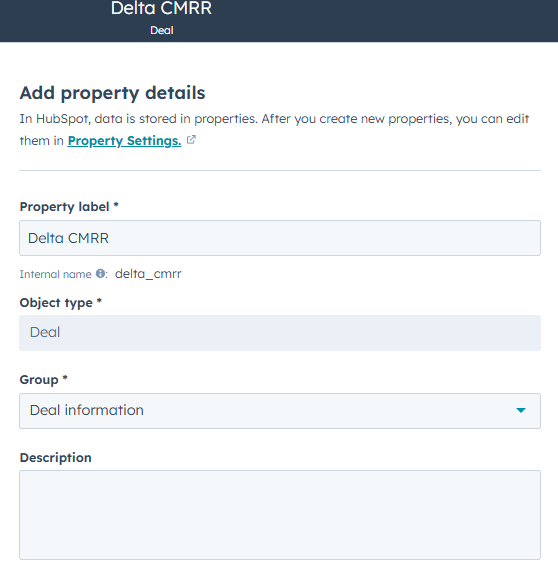Click the Internal name caption text
The image size is (558, 581).
tap(55, 274)
